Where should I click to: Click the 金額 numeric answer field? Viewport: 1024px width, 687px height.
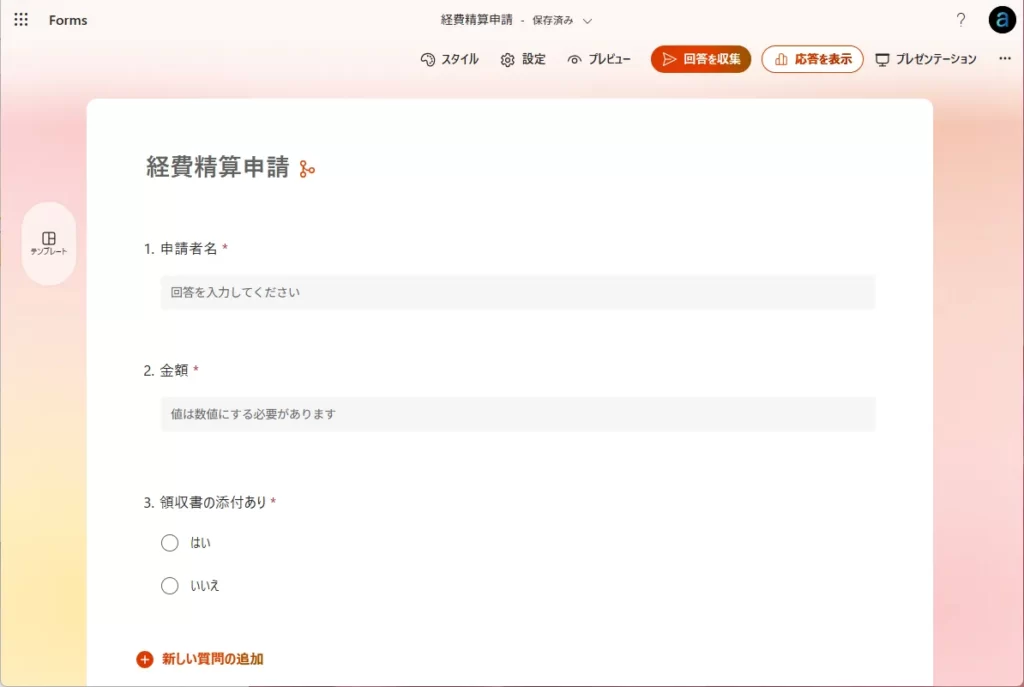tap(517, 414)
